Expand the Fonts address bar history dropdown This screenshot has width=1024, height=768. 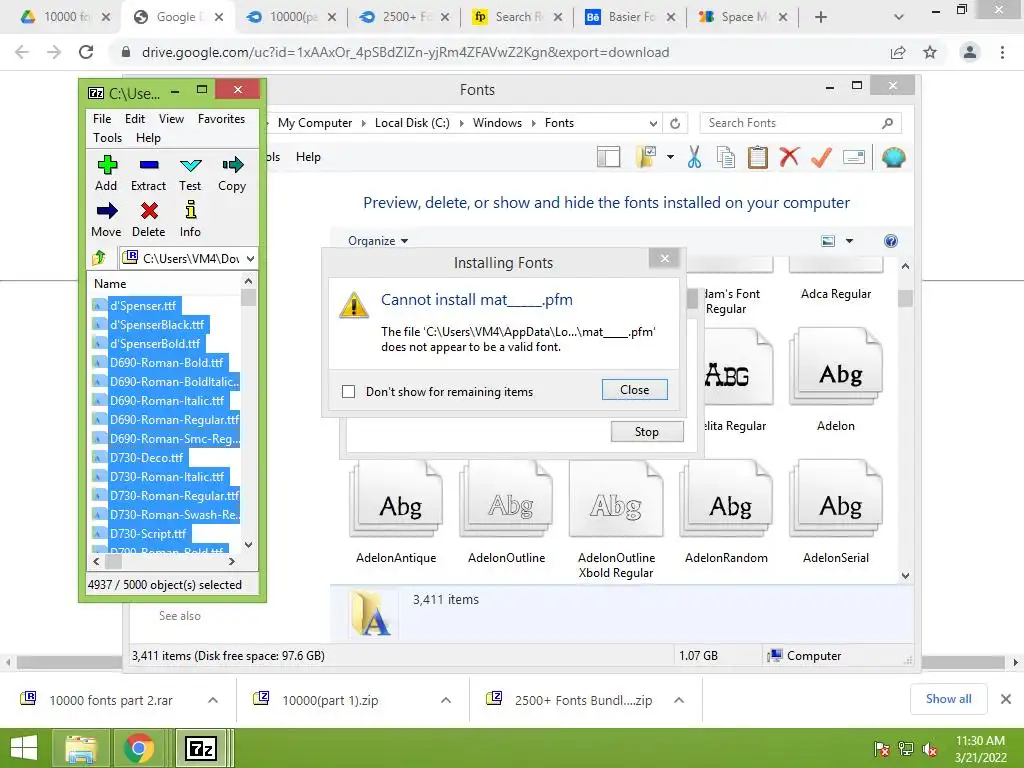pos(653,123)
